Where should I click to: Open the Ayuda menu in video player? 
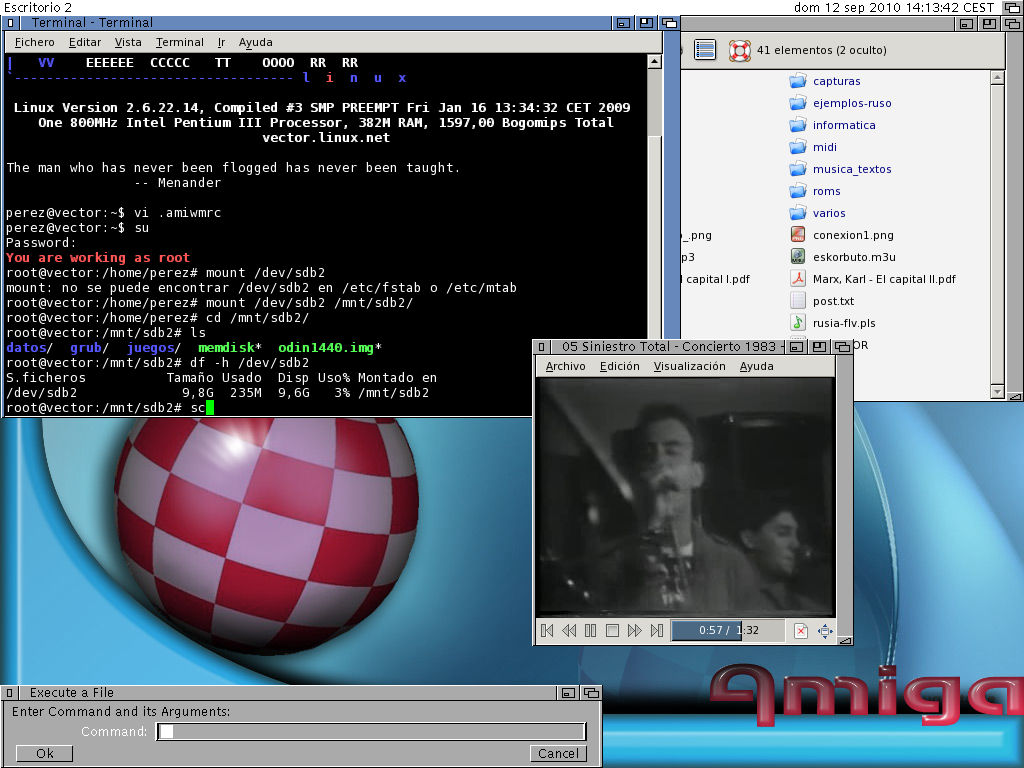coord(756,366)
